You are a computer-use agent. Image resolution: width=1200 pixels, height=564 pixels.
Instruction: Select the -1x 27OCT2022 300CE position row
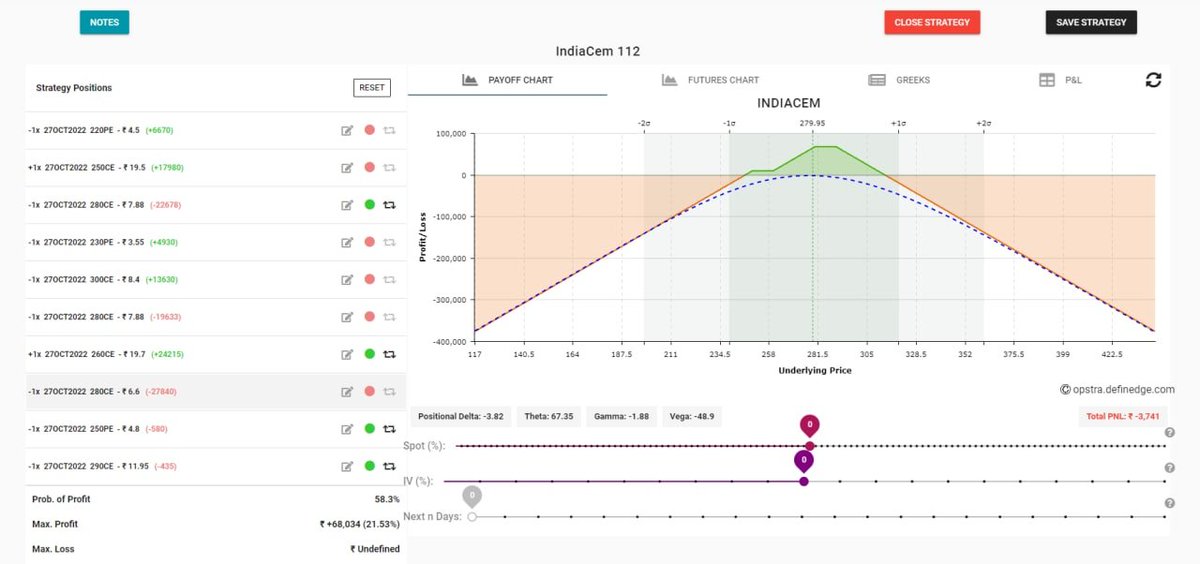217,279
